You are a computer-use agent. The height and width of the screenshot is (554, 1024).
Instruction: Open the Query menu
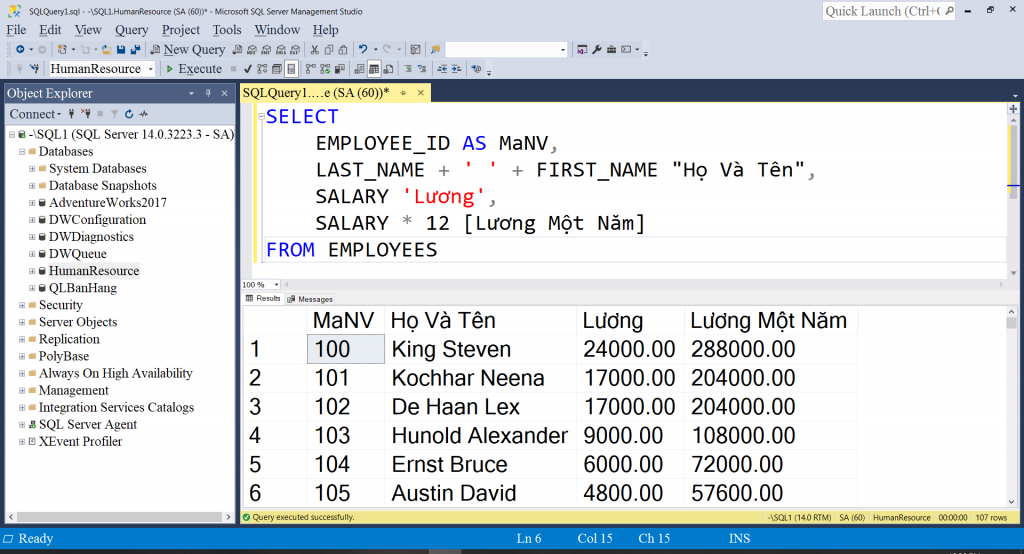(131, 30)
